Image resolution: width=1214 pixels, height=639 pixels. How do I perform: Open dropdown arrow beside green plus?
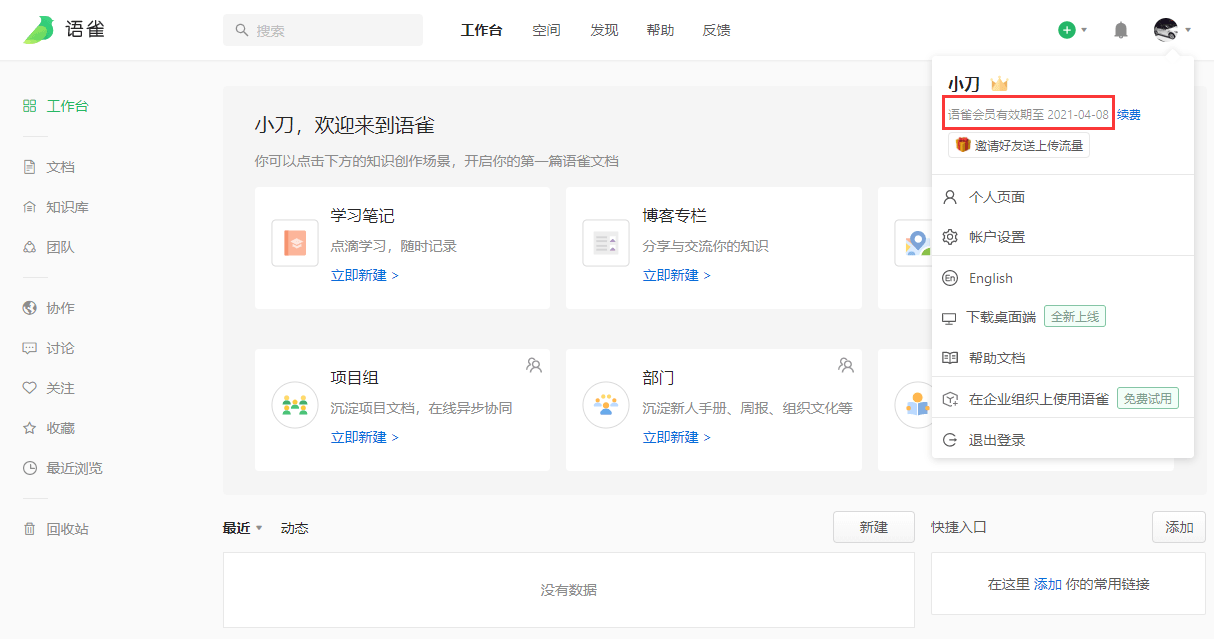tap(1084, 30)
